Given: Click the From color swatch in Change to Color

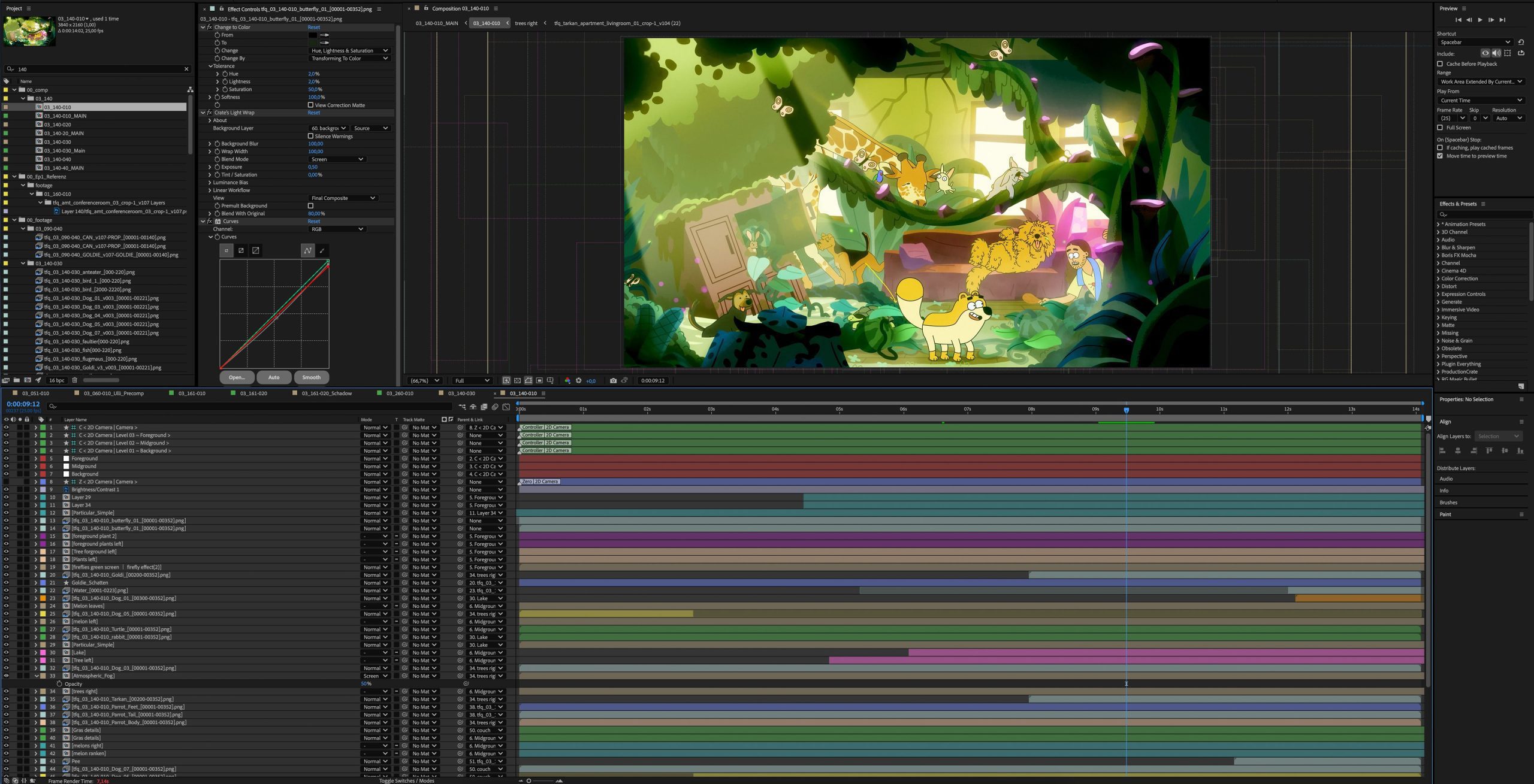Looking at the screenshot, I should coord(313,35).
